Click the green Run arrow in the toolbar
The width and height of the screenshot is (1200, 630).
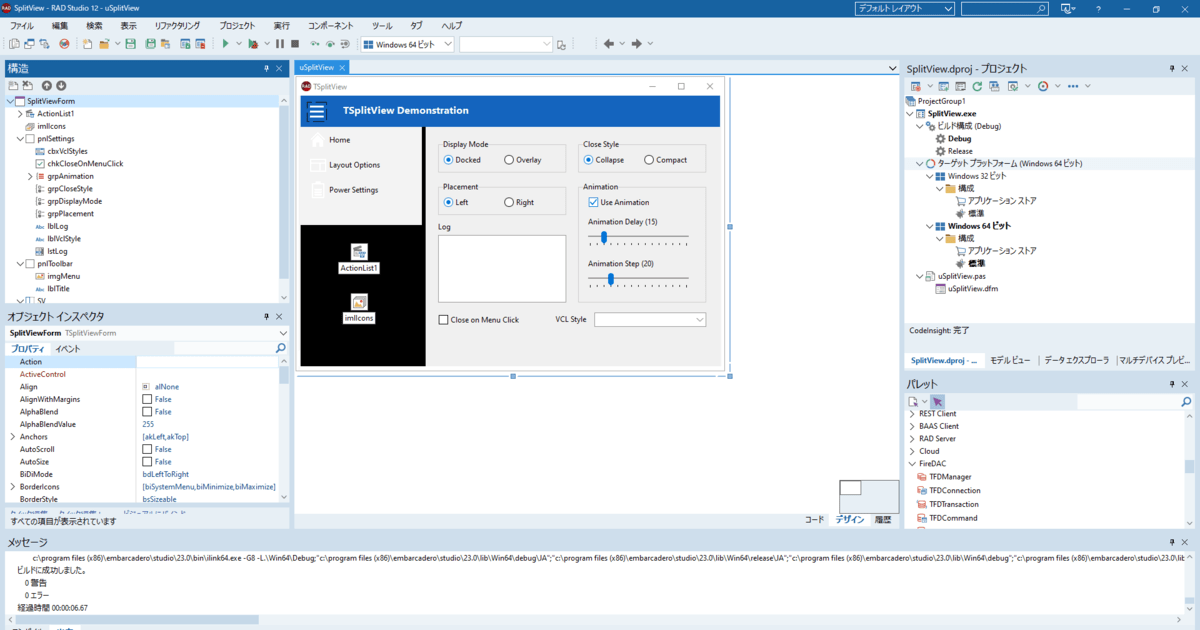226,44
